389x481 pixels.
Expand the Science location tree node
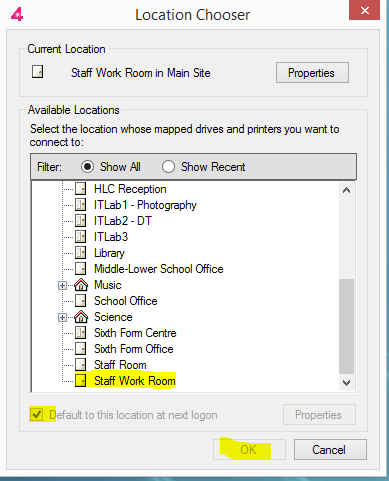click(x=62, y=318)
